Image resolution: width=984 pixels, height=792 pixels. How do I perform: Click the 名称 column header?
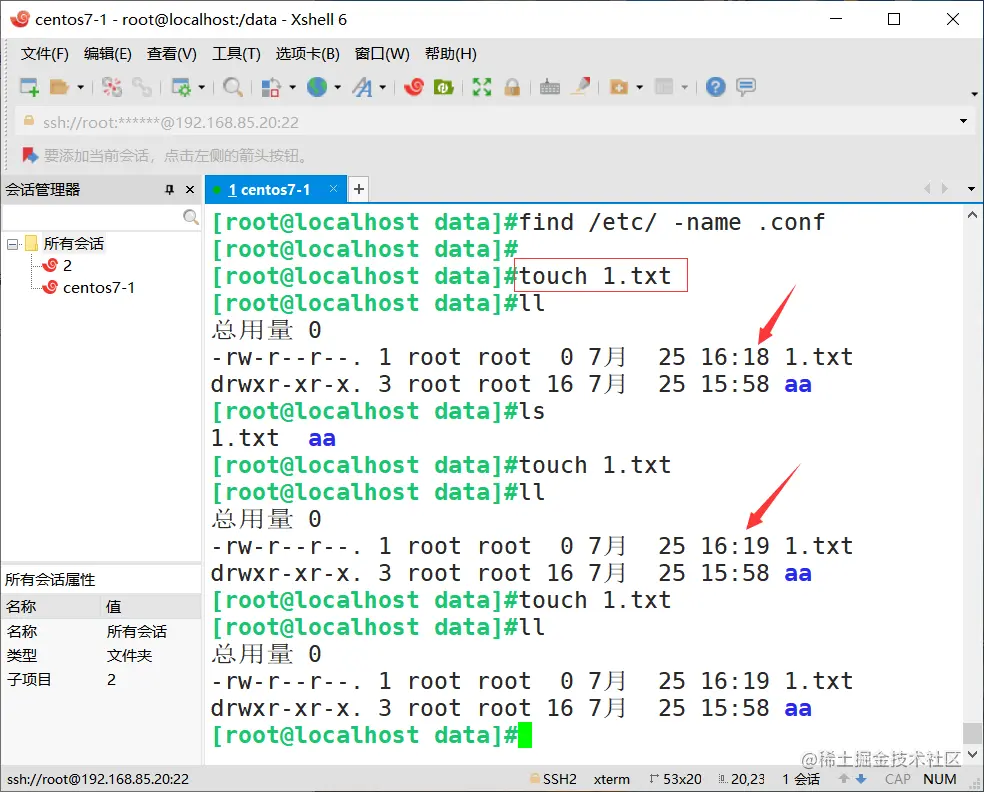51,606
